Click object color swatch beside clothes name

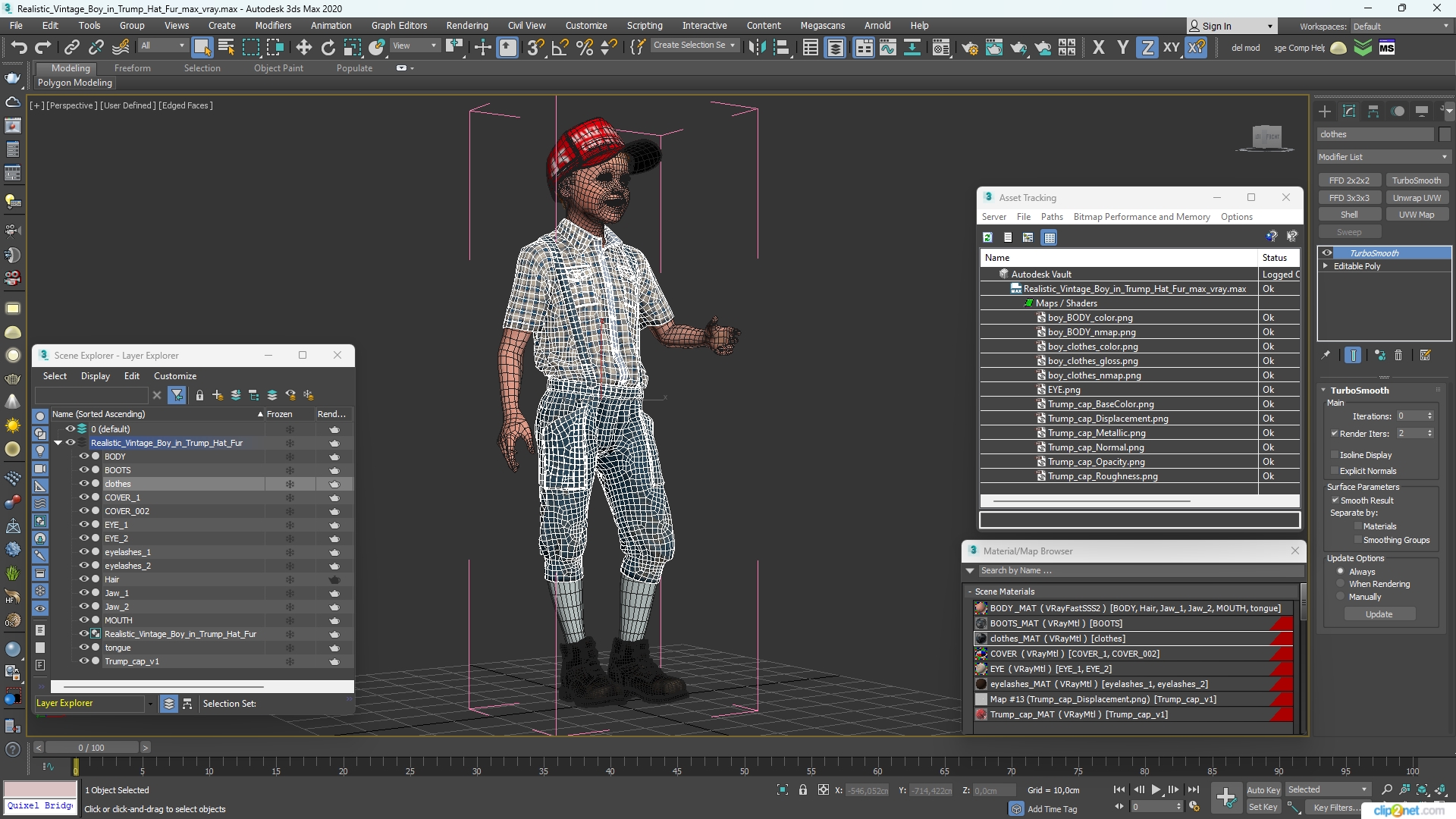coord(1444,134)
